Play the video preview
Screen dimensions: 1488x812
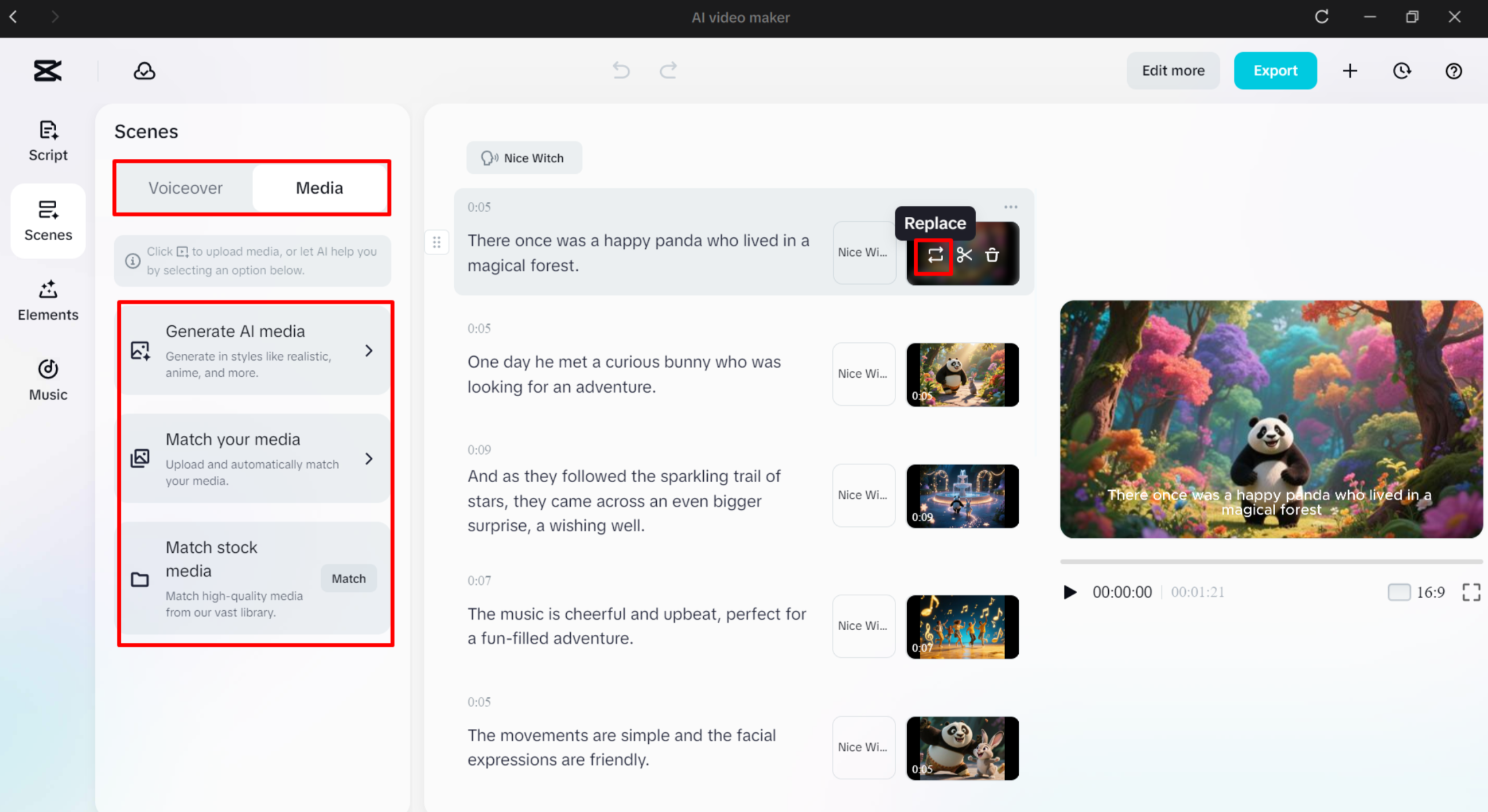click(x=1070, y=592)
